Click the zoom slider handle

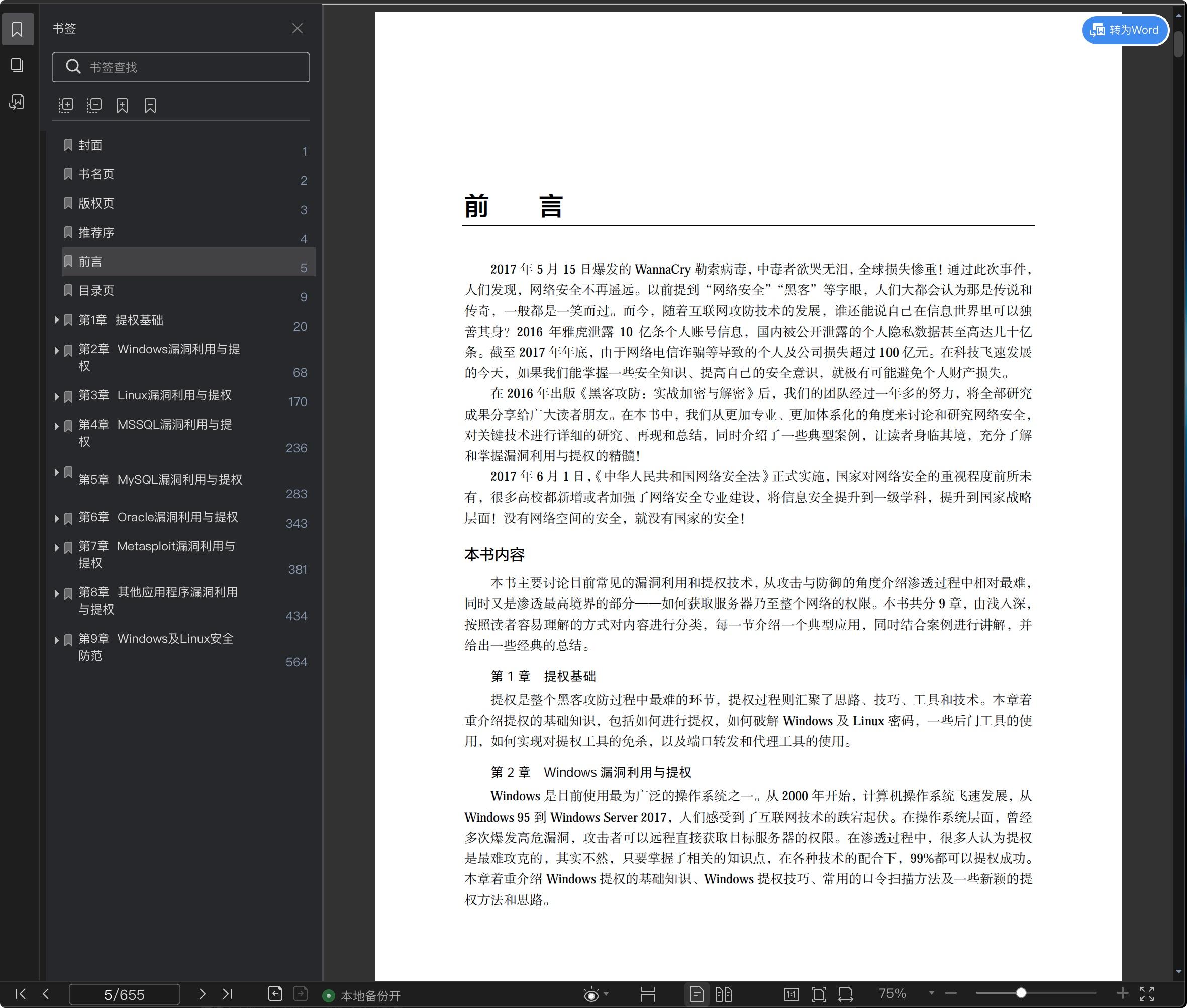[1021, 993]
